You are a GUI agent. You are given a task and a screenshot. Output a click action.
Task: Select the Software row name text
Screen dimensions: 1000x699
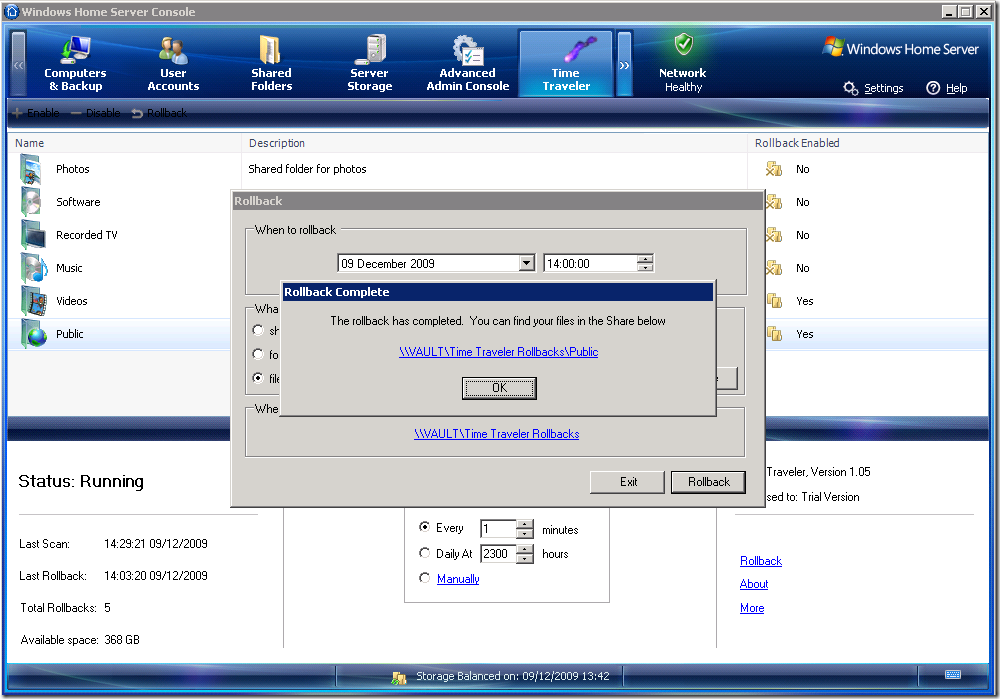tap(78, 202)
